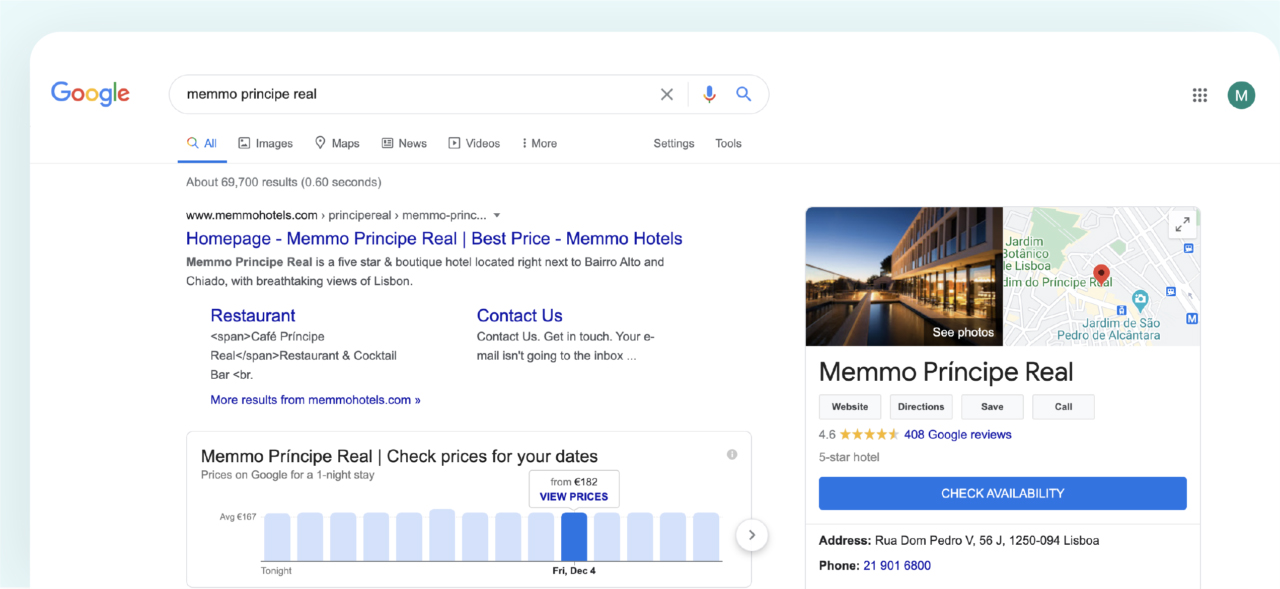Click the red map pin on the map
Viewport: 1280px width, 589px height.
(1101, 274)
